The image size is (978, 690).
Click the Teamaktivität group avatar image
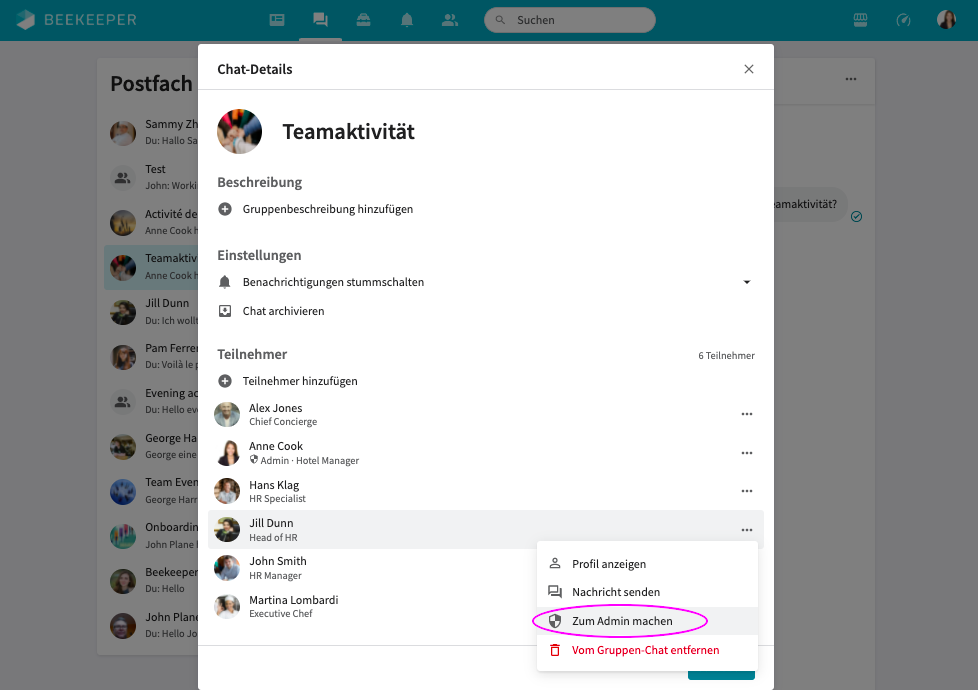point(240,132)
